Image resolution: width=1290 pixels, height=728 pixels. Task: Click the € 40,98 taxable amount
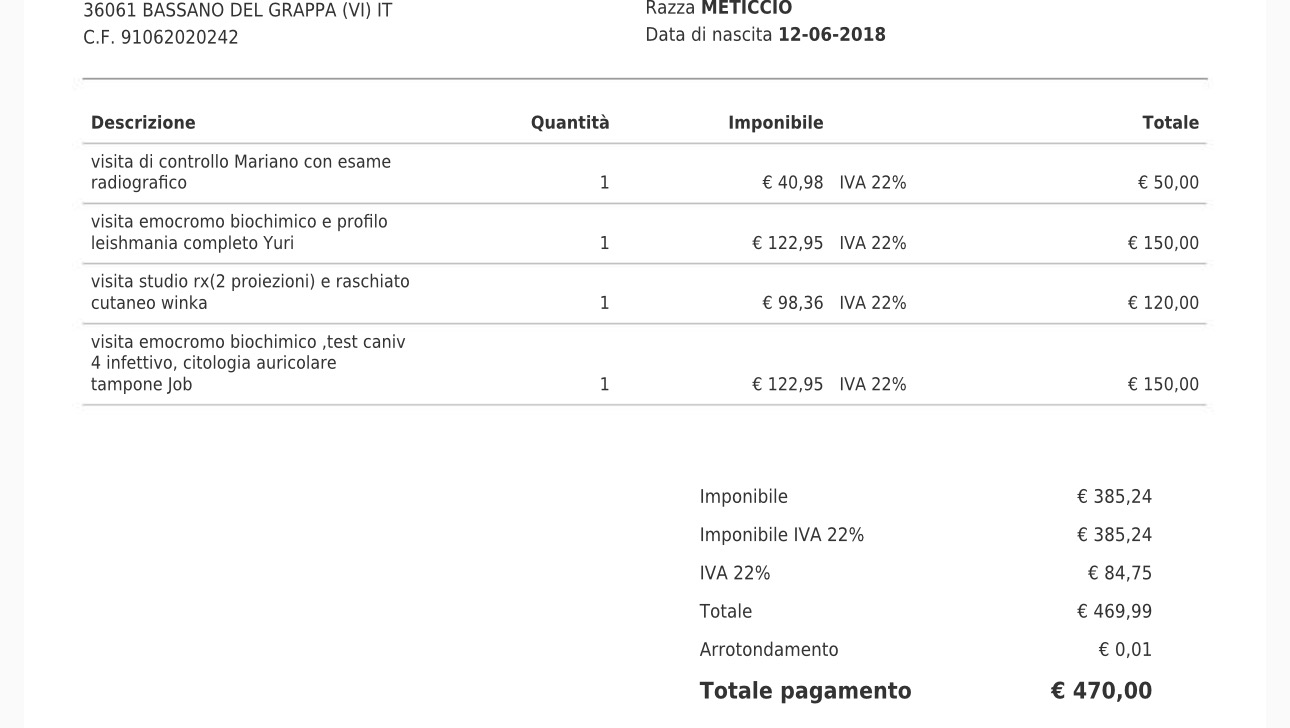pyautogui.click(x=793, y=183)
